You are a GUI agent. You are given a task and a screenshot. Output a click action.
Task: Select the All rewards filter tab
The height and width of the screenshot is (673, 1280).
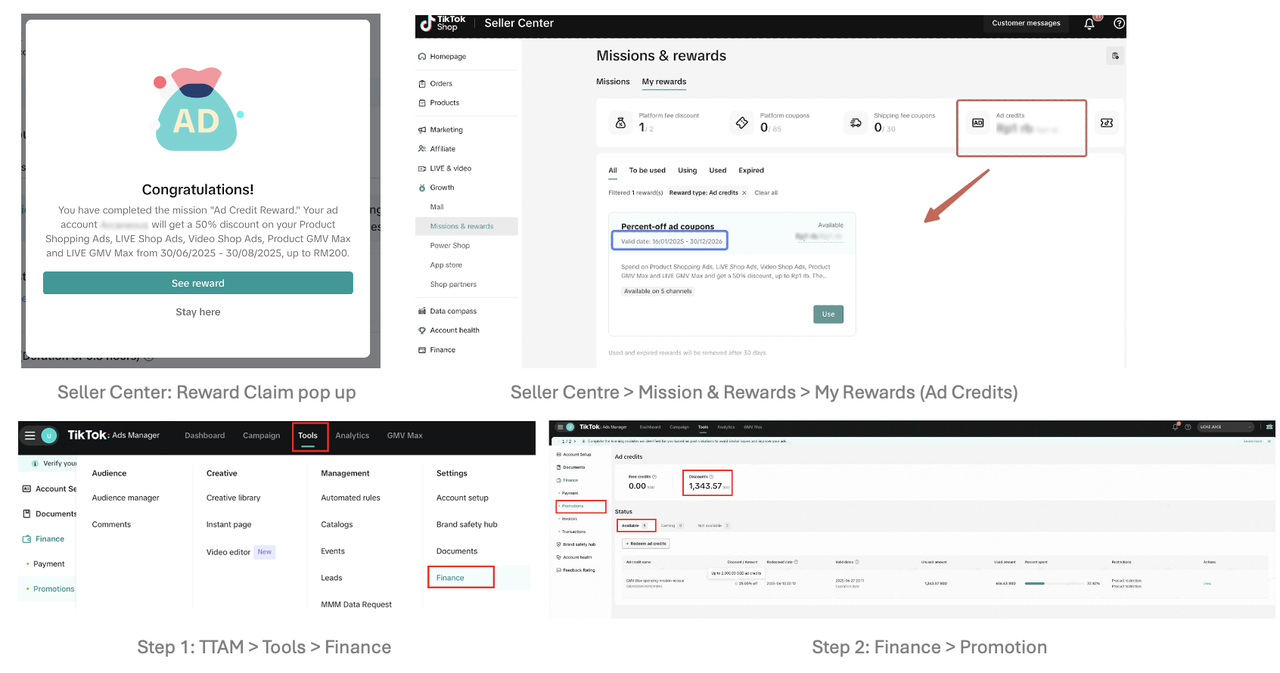[613, 170]
